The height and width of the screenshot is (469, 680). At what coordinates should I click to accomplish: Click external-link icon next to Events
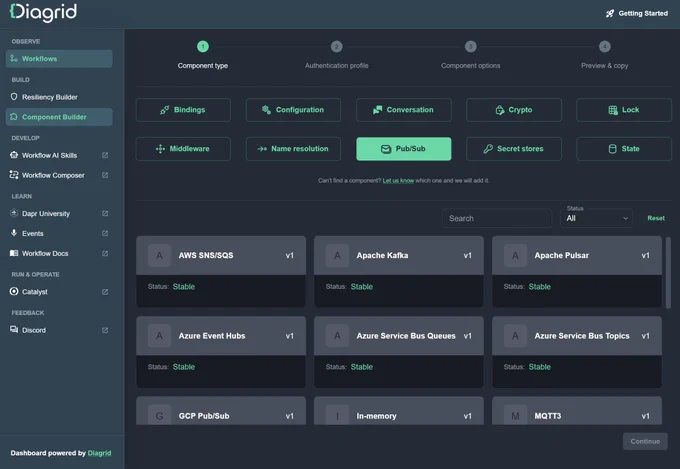point(105,233)
